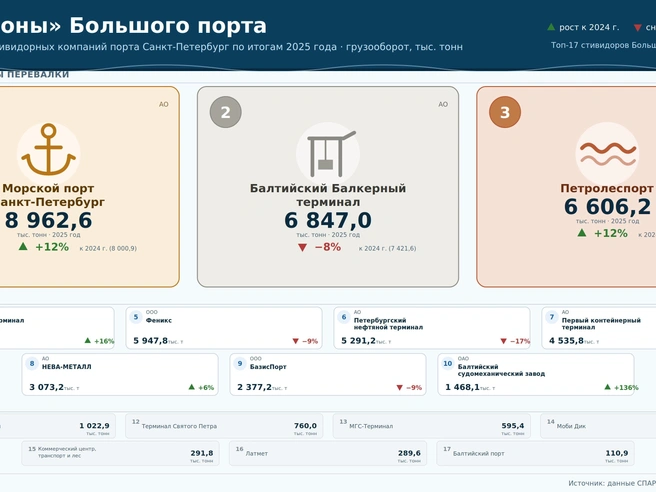Click rank badge 9 beside БазисПорт

tap(240, 364)
